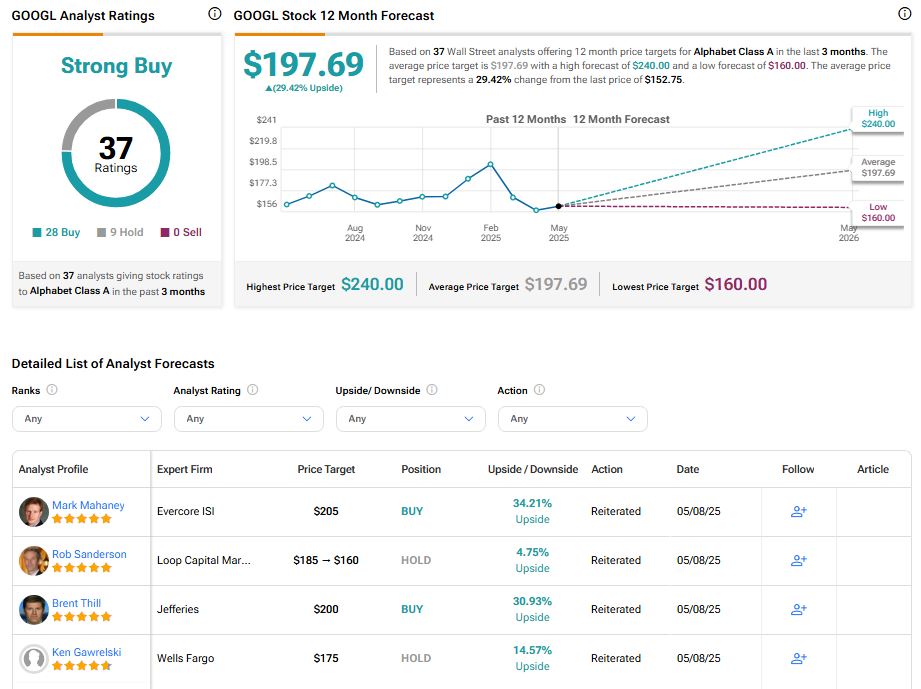Click Loop Capital Mar... firm cell
Viewport: 921px width, 689px height.
[x=204, y=560]
